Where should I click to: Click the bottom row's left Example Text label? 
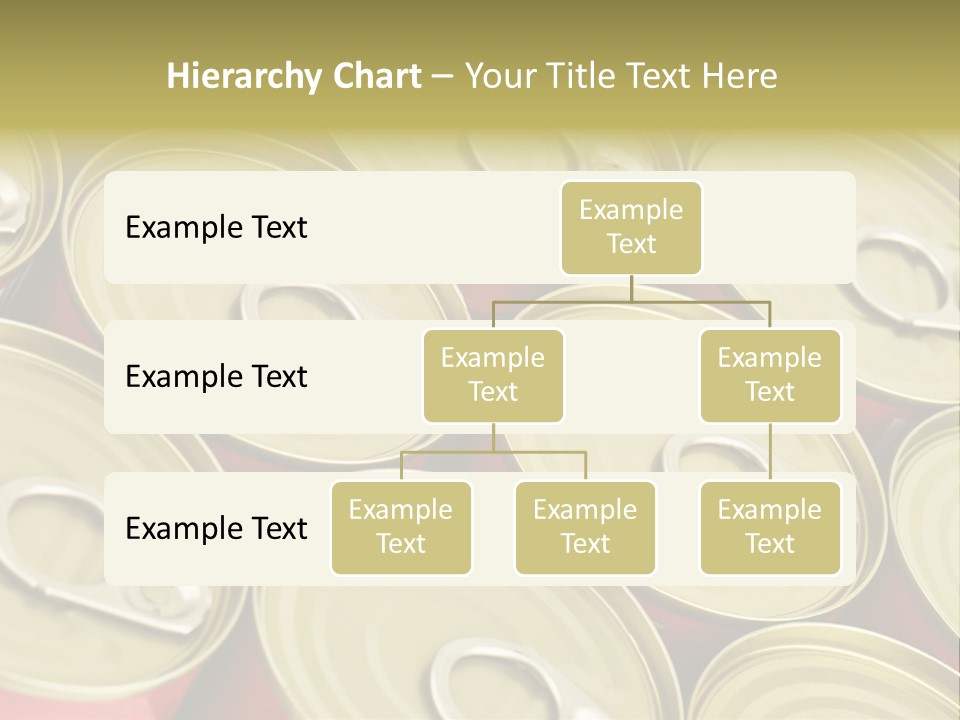[216, 528]
